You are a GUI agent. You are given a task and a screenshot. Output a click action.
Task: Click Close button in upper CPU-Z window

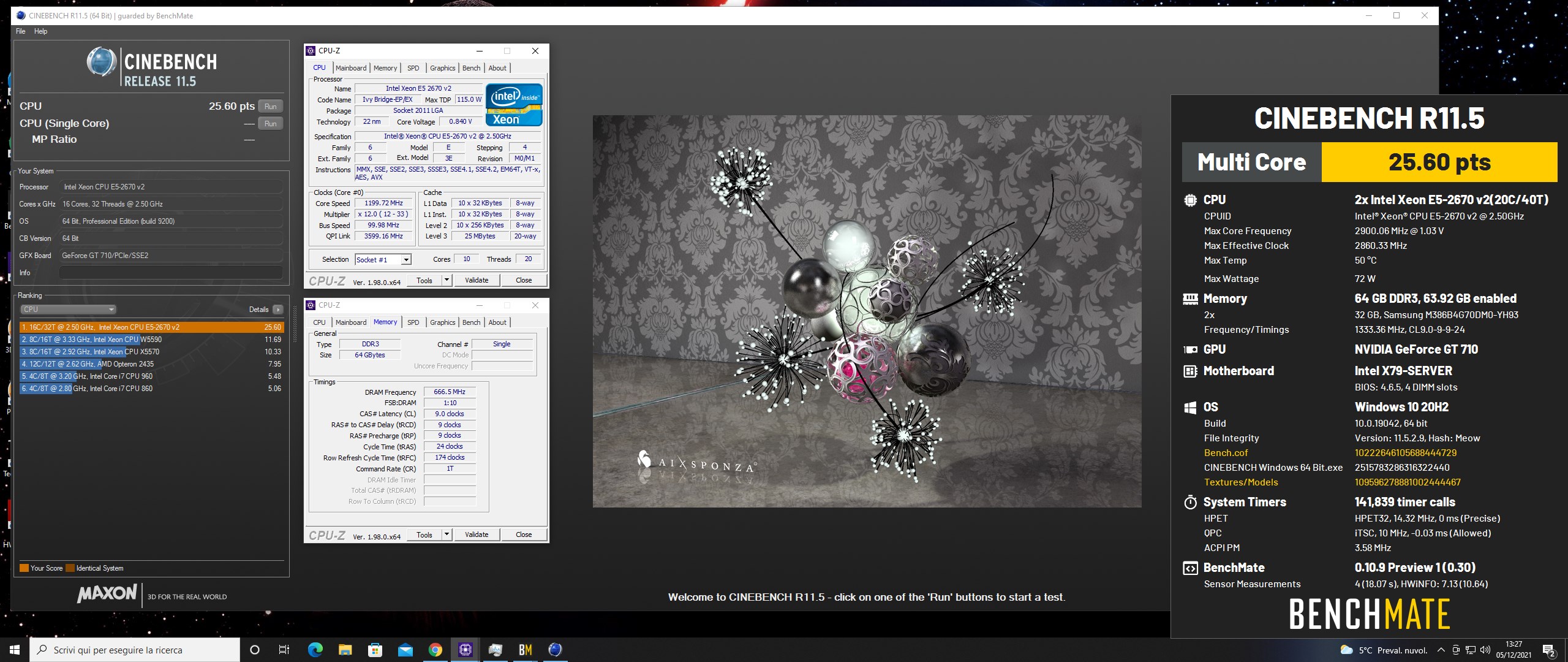(524, 281)
